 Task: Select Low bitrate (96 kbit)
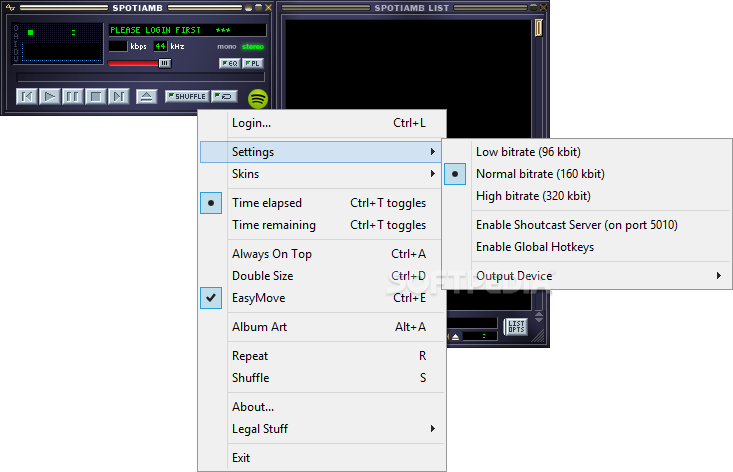tap(587, 152)
